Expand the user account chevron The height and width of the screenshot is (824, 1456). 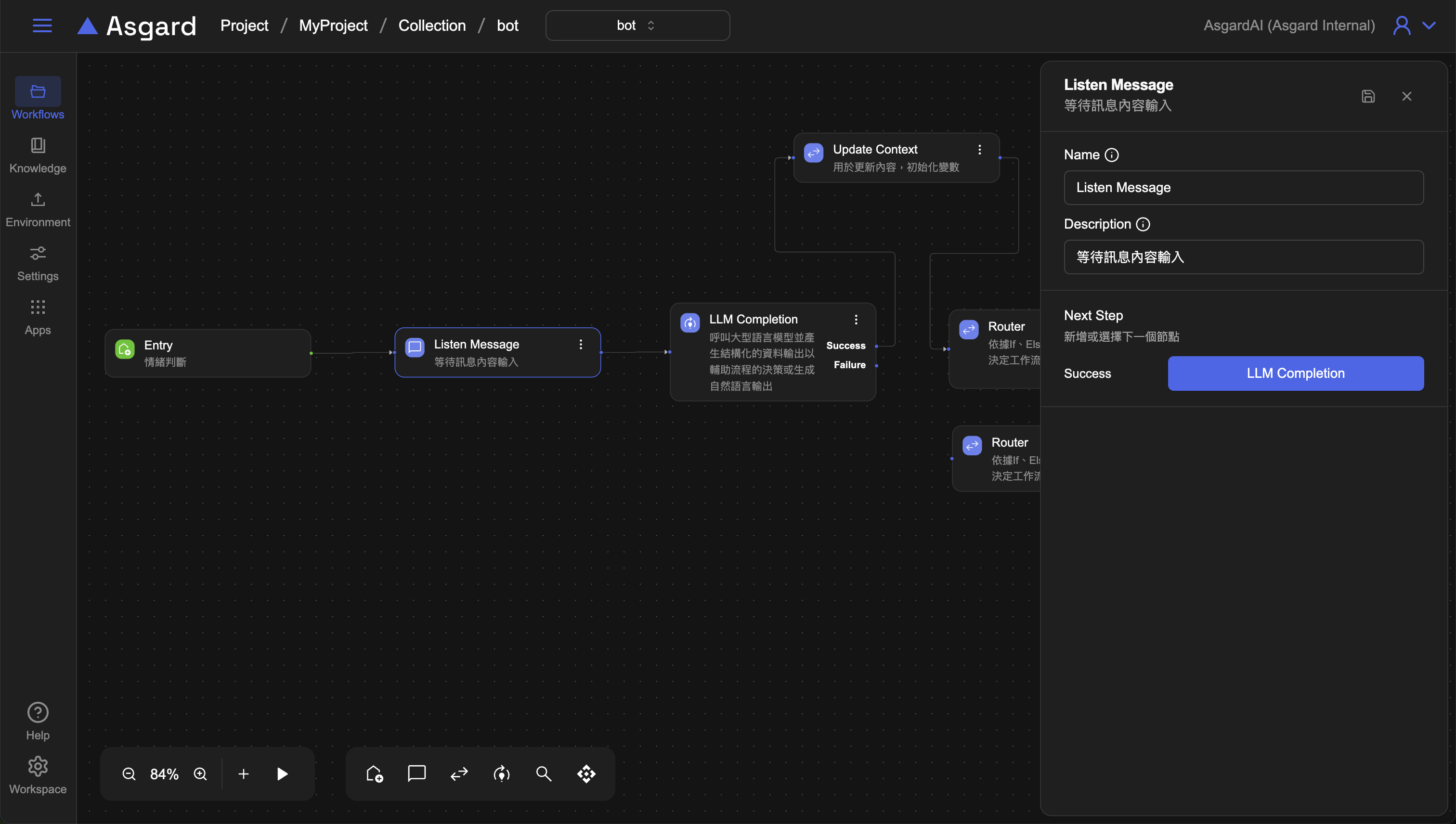point(1430,26)
